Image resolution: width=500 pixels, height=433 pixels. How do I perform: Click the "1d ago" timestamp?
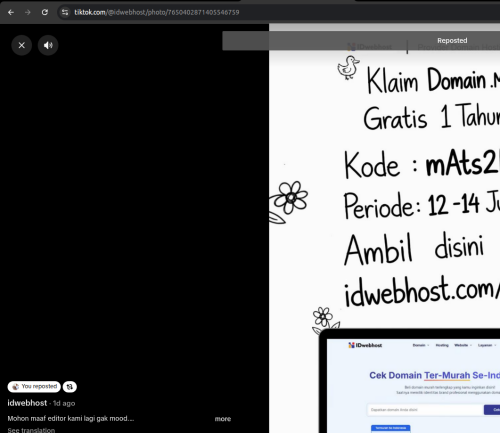tap(64, 403)
